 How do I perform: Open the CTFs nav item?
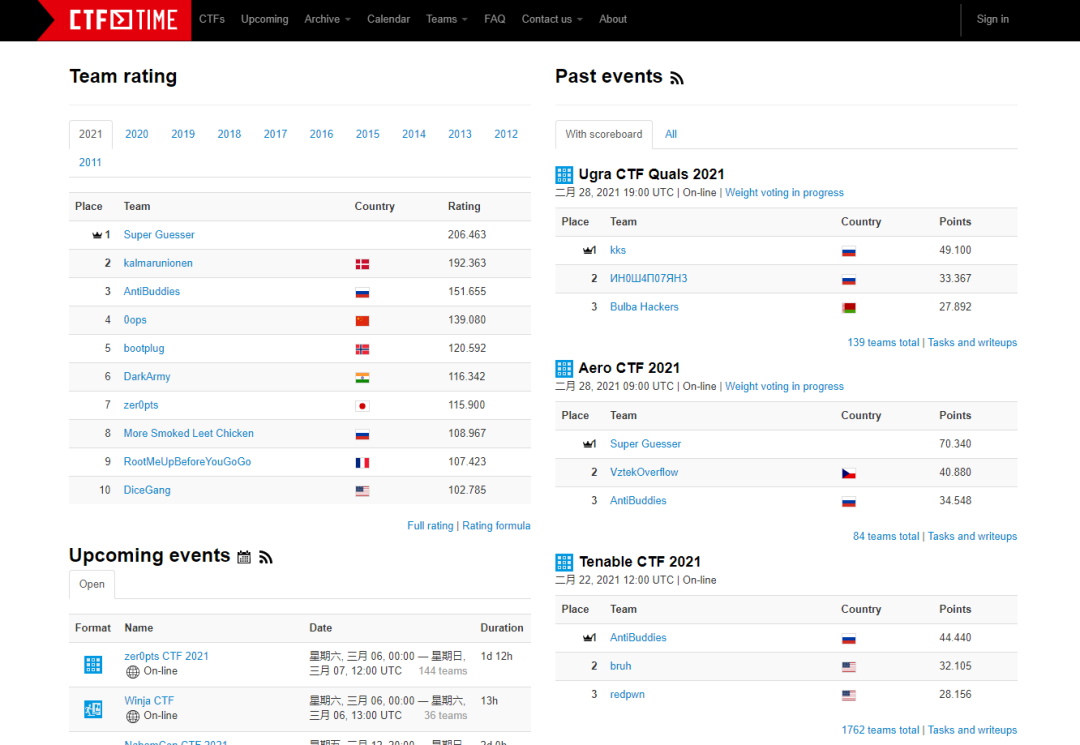(x=211, y=19)
